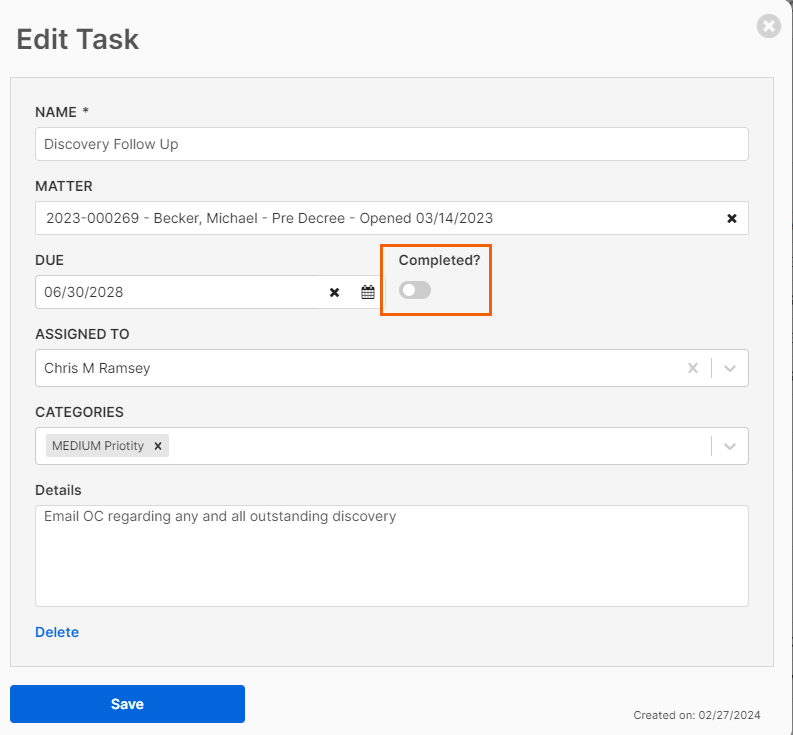
Task: Click the Completed? label
Action: [439, 260]
